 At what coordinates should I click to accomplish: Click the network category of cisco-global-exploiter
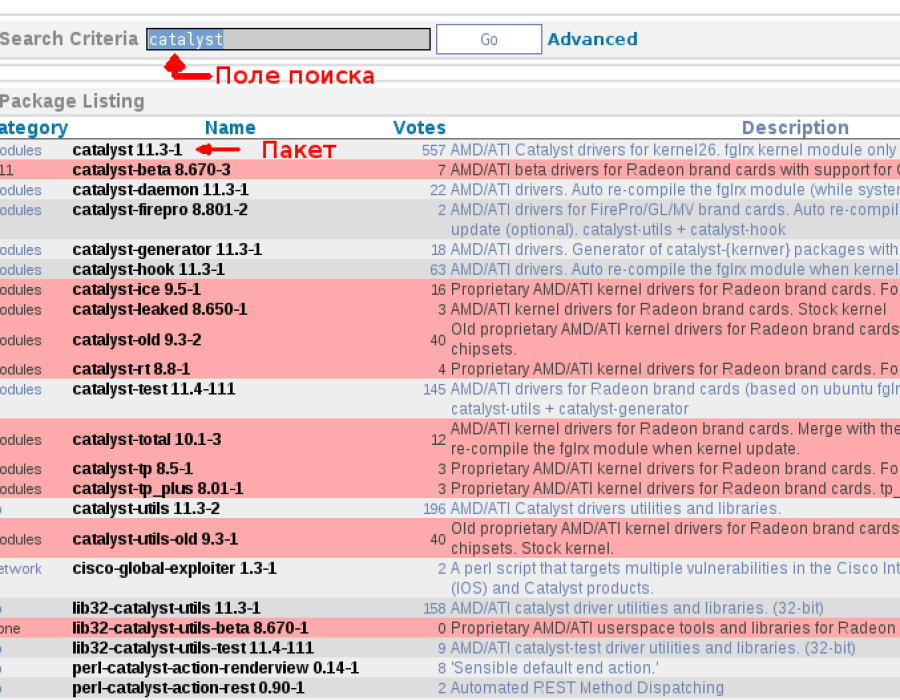click(x=21, y=569)
